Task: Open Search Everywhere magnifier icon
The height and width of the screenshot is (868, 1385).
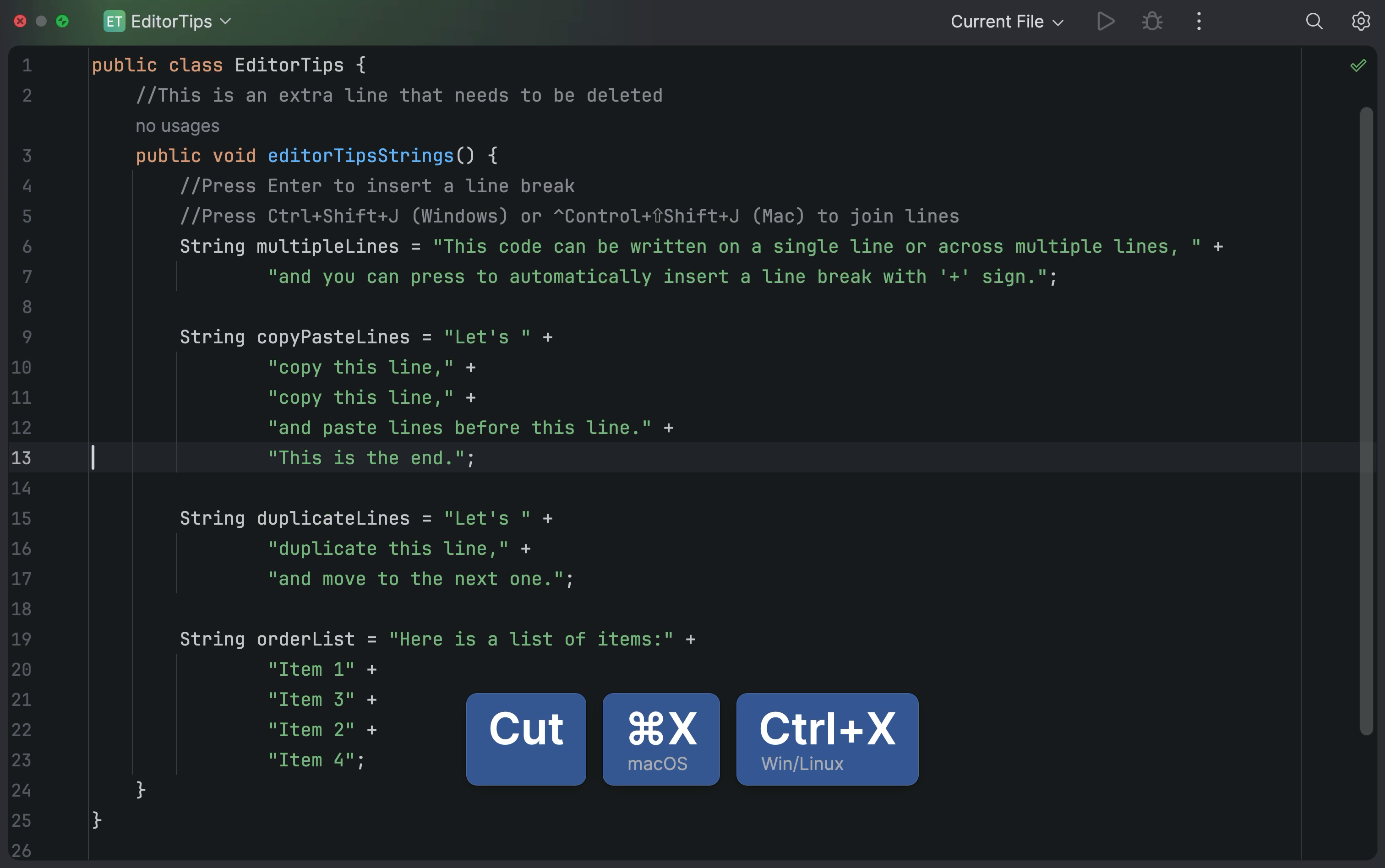Action: (1314, 22)
